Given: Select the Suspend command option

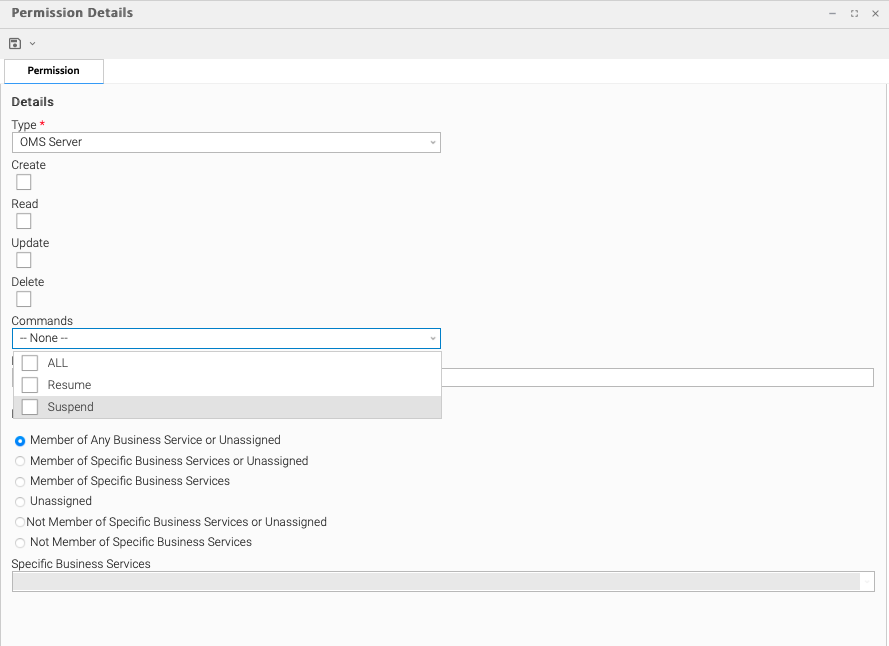Looking at the screenshot, I should point(30,407).
